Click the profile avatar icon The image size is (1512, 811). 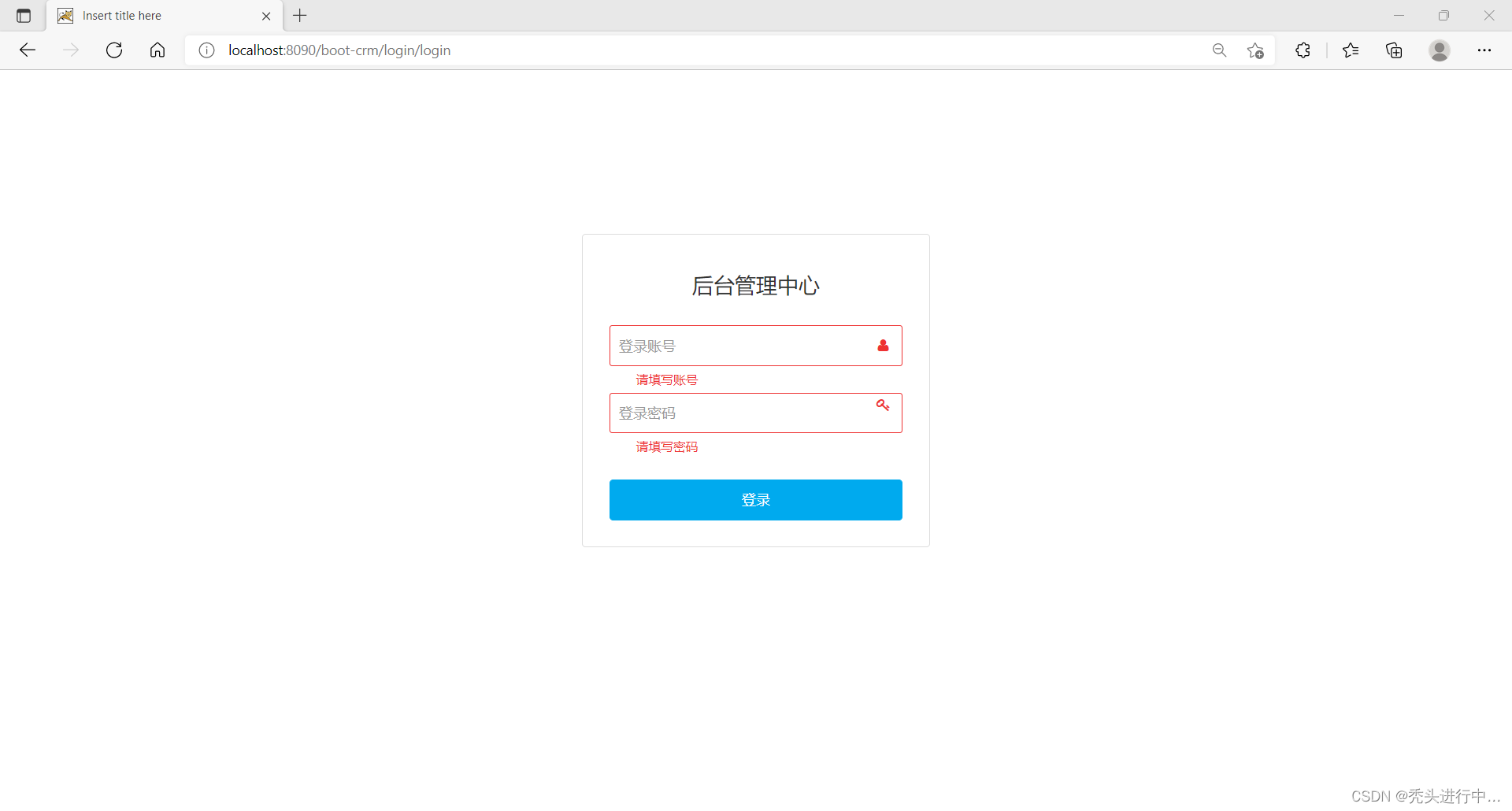pyautogui.click(x=1440, y=50)
